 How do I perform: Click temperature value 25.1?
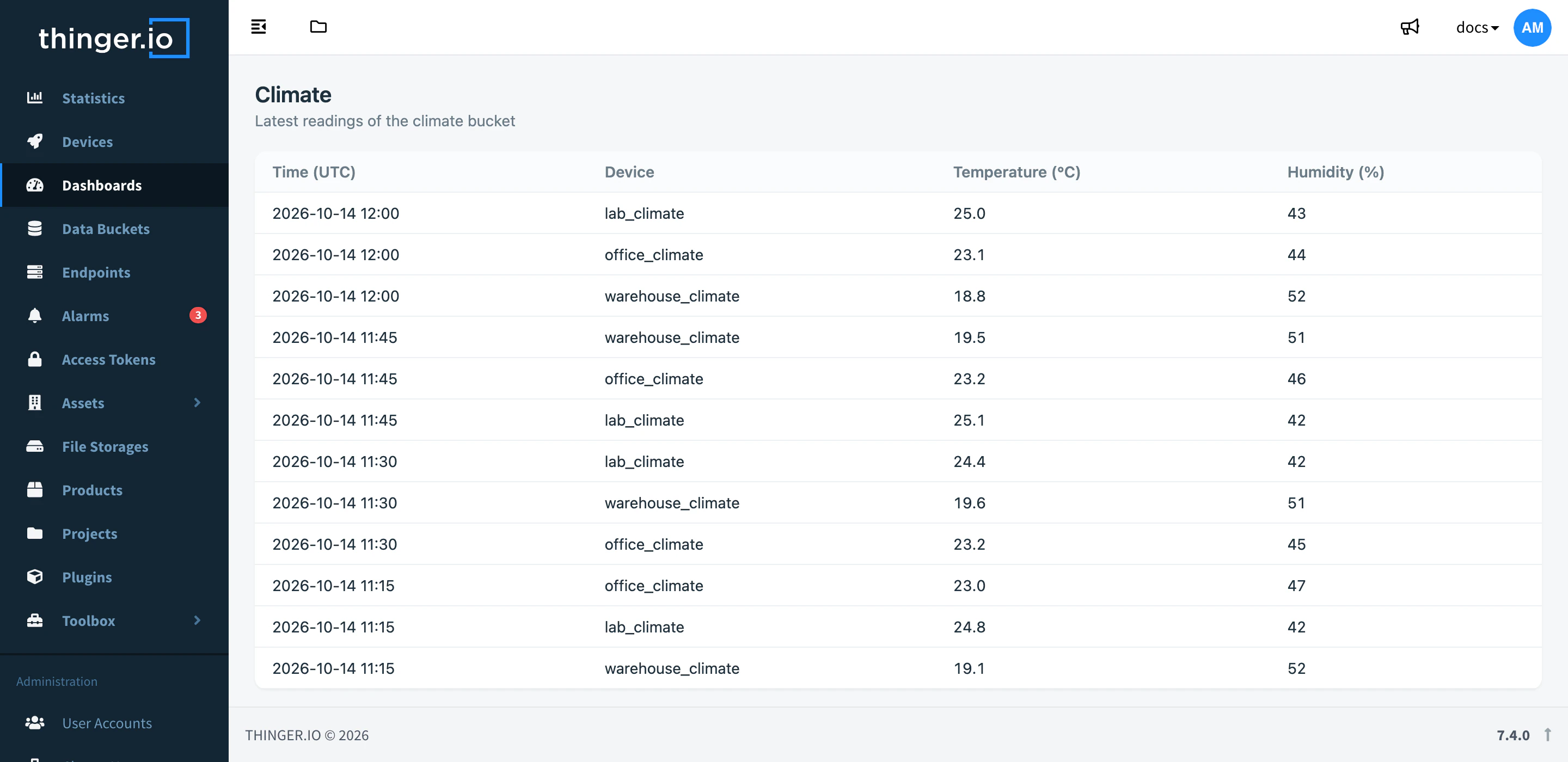(969, 420)
